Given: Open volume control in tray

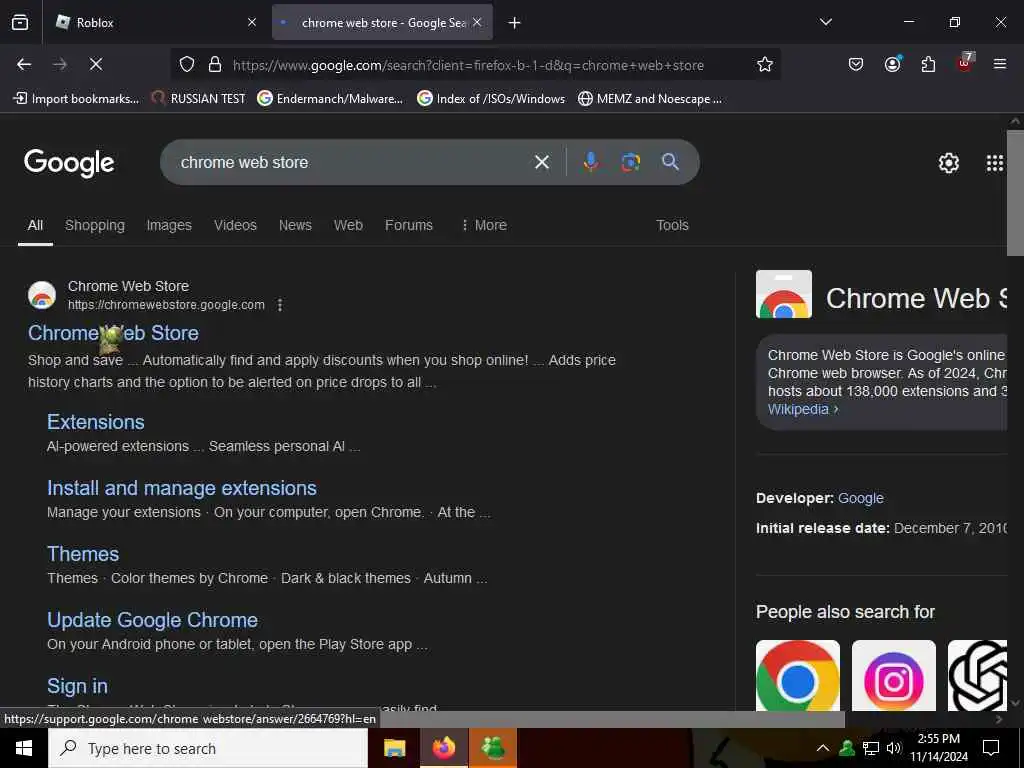Looking at the screenshot, I should click(894, 748).
